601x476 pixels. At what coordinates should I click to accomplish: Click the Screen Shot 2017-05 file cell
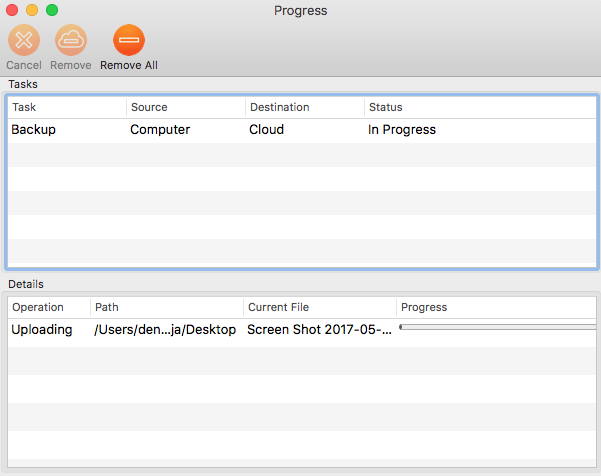[x=319, y=330]
